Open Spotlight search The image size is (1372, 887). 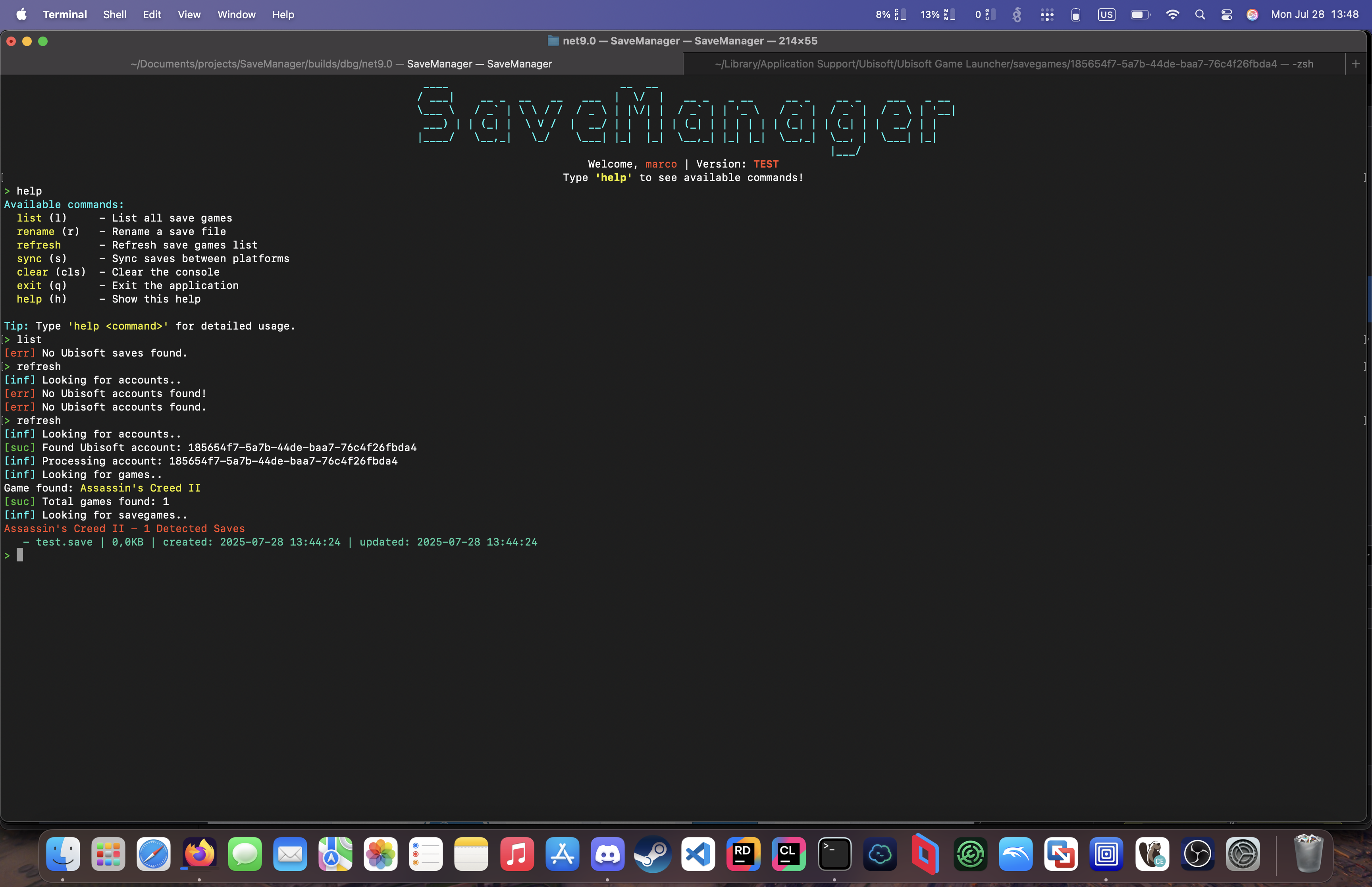(x=1200, y=14)
